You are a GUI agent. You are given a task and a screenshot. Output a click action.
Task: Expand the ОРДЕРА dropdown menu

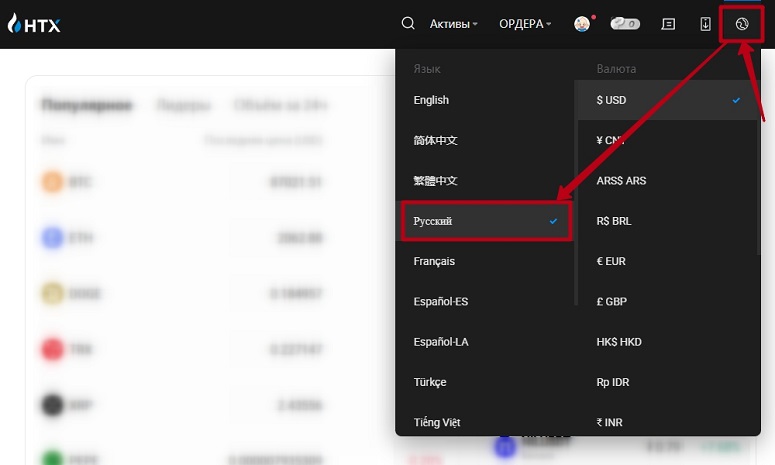point(525,24)
